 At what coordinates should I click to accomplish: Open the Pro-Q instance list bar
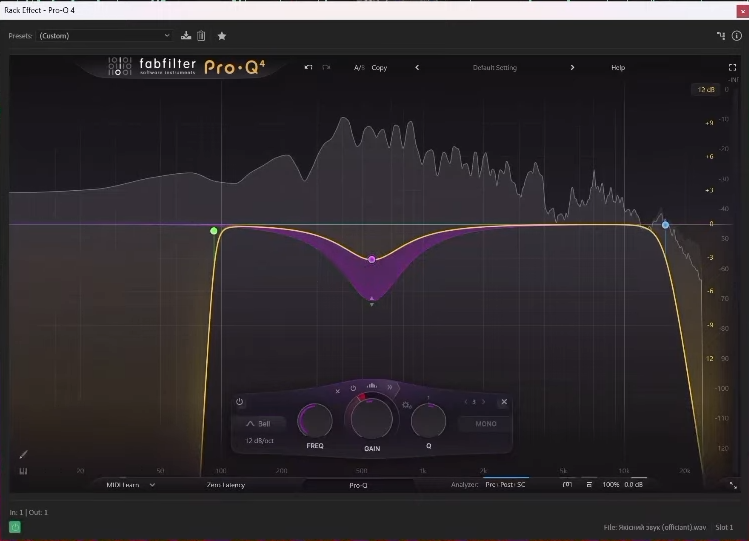[x=358, y=485]
